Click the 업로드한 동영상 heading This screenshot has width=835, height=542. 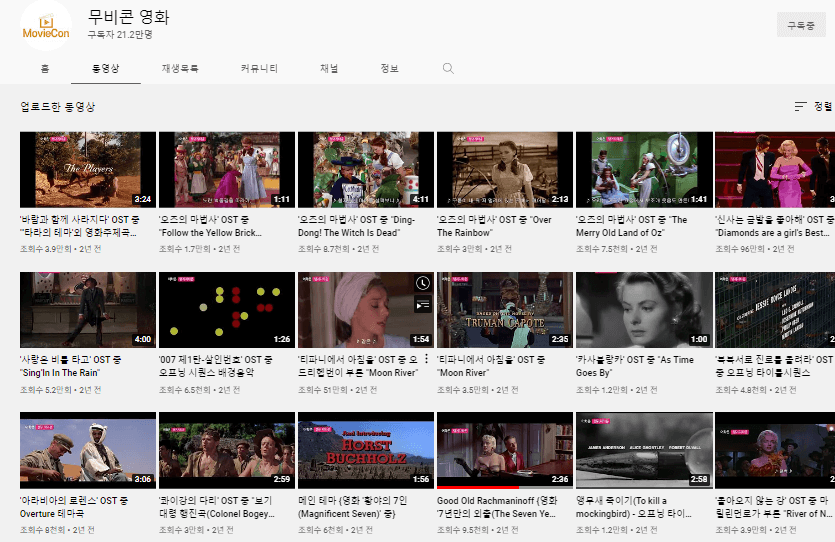tap(58, 106)
